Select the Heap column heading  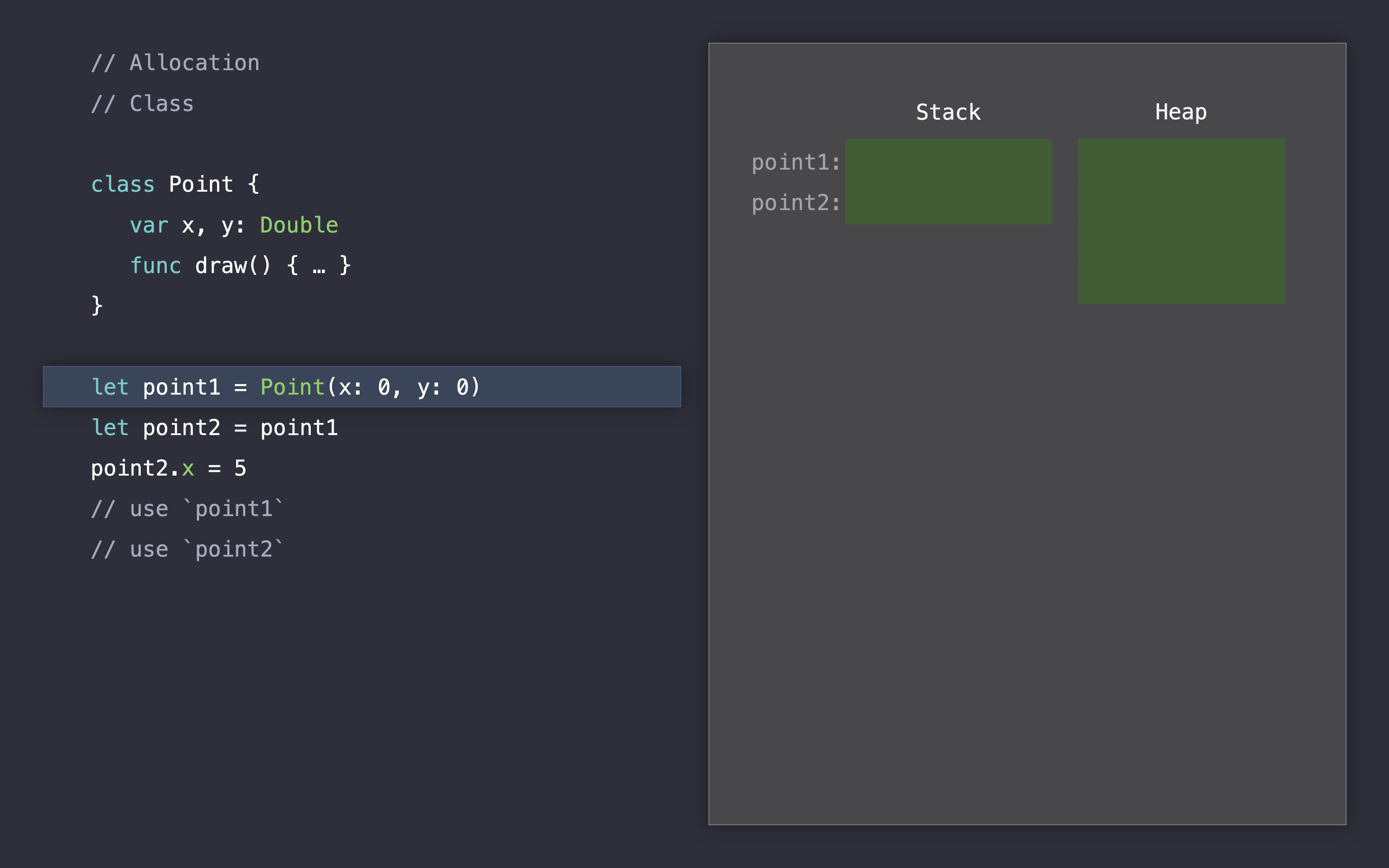[x=1181, y=112]
